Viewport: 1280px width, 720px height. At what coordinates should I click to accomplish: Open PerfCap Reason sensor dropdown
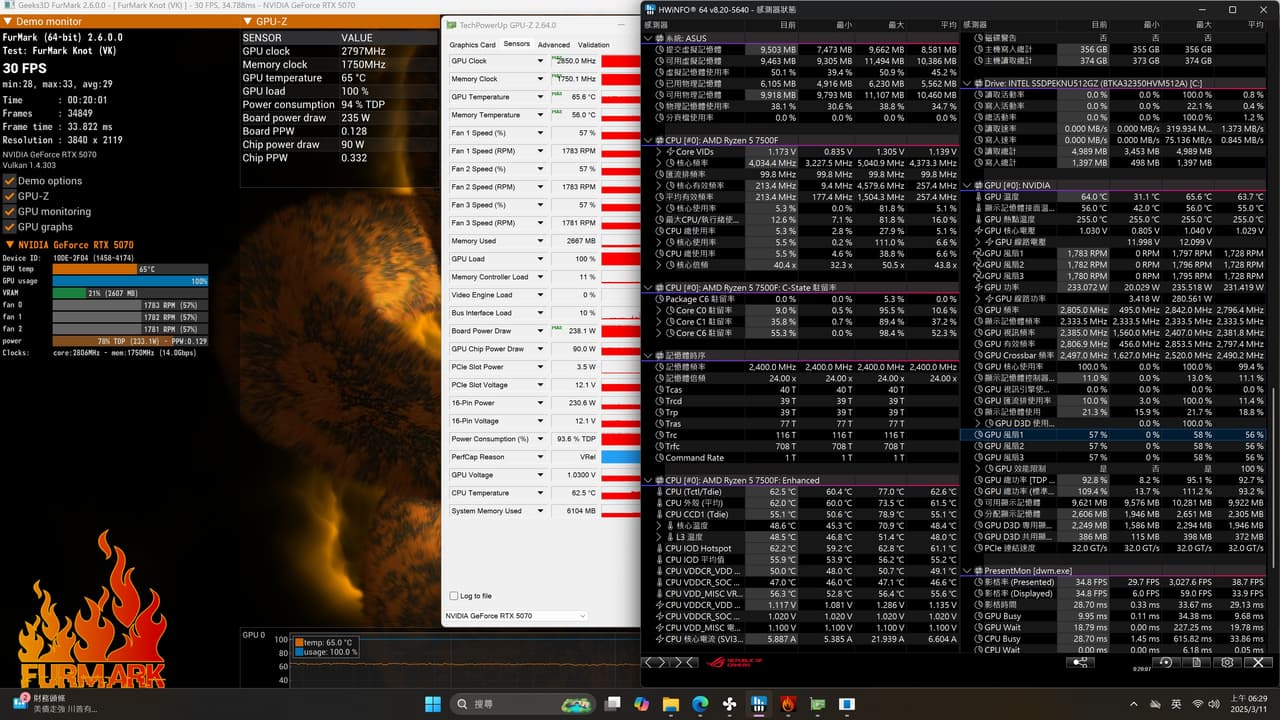[540, 457]
